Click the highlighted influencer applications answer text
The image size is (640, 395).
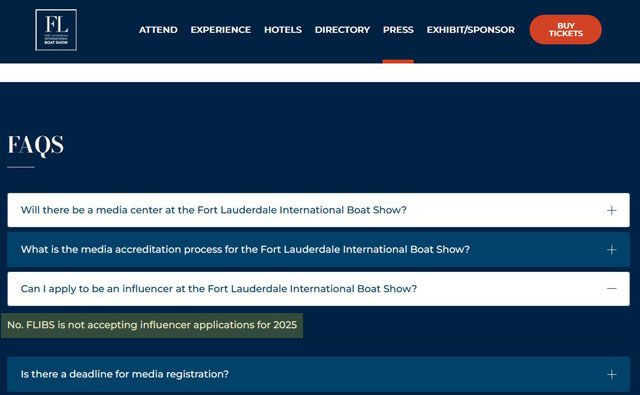[x=152, y=325]
